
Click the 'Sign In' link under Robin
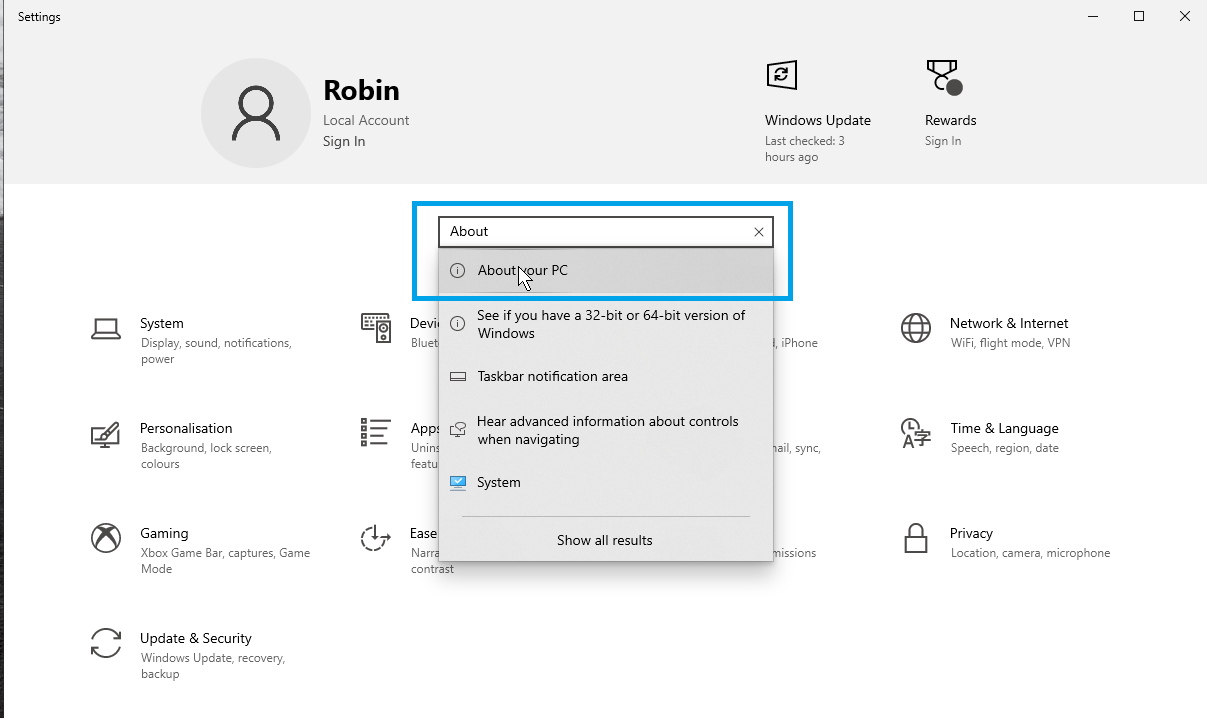point(344,141)
